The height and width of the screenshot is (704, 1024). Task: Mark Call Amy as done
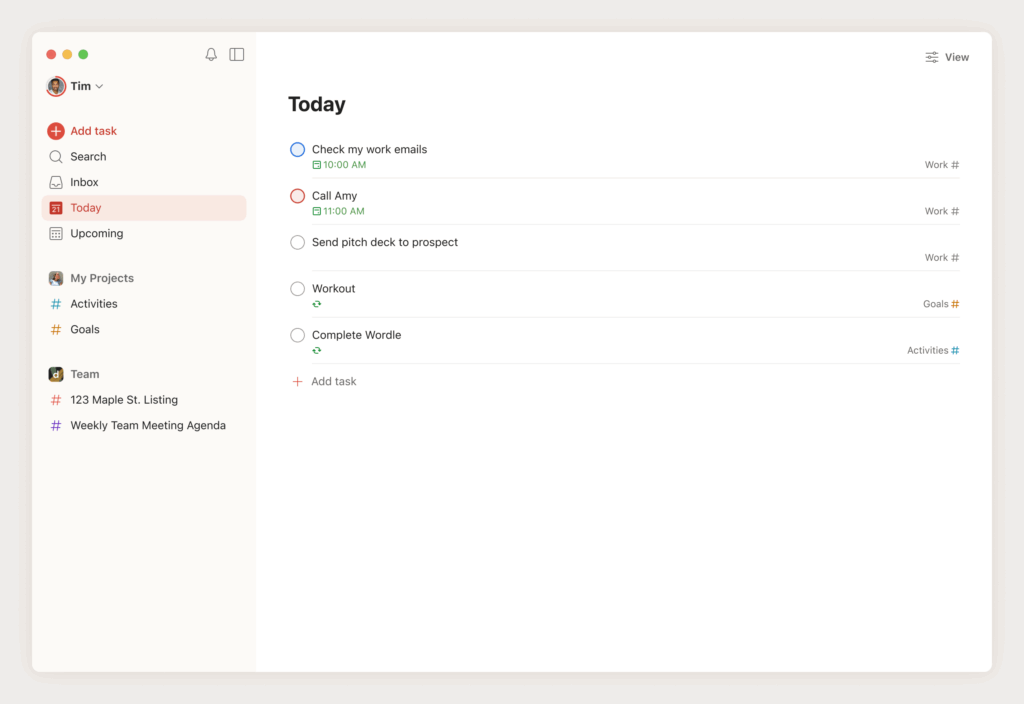[297, 196]
